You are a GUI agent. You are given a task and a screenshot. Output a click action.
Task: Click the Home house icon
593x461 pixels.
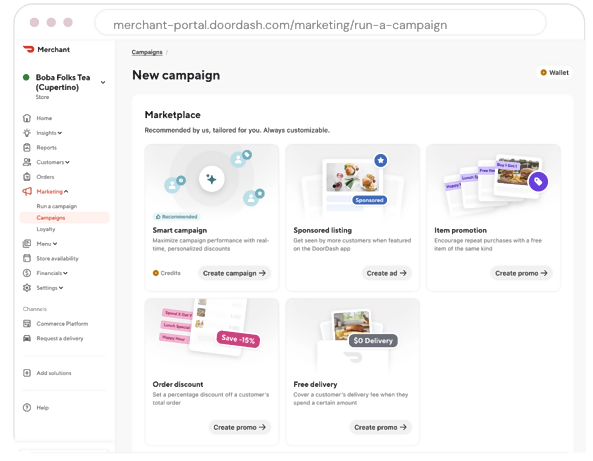[x=27, y=118]
